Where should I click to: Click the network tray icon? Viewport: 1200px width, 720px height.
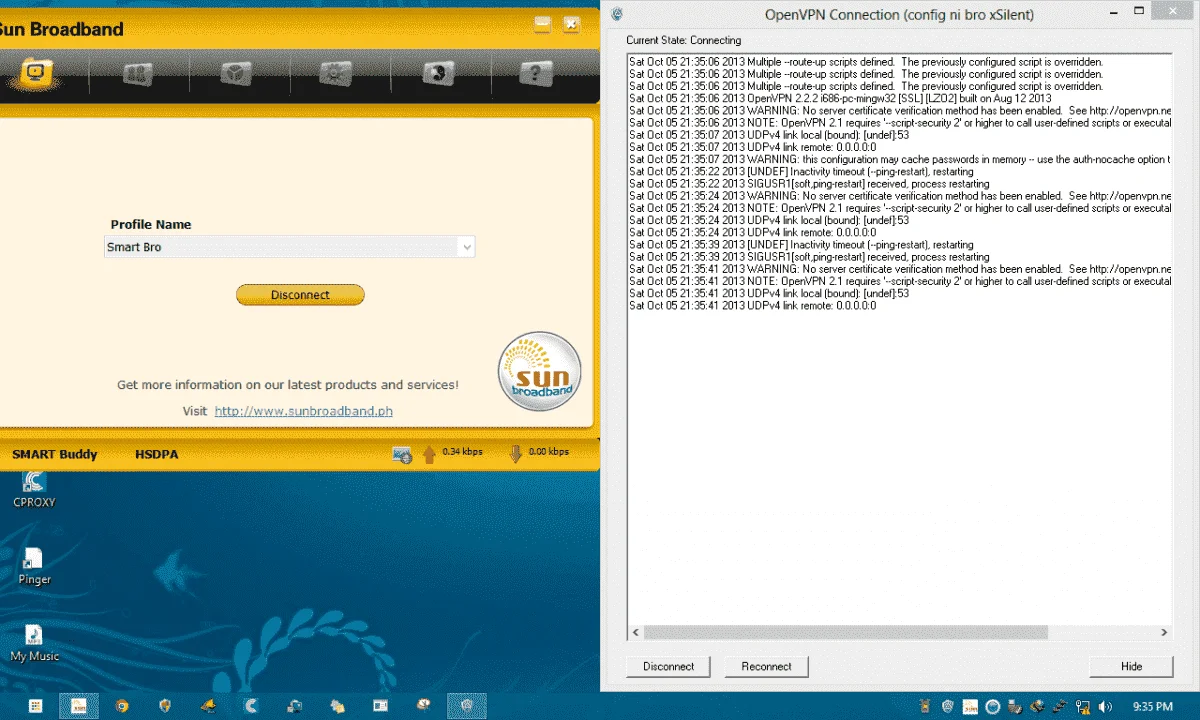click(x=1084, y=707)
